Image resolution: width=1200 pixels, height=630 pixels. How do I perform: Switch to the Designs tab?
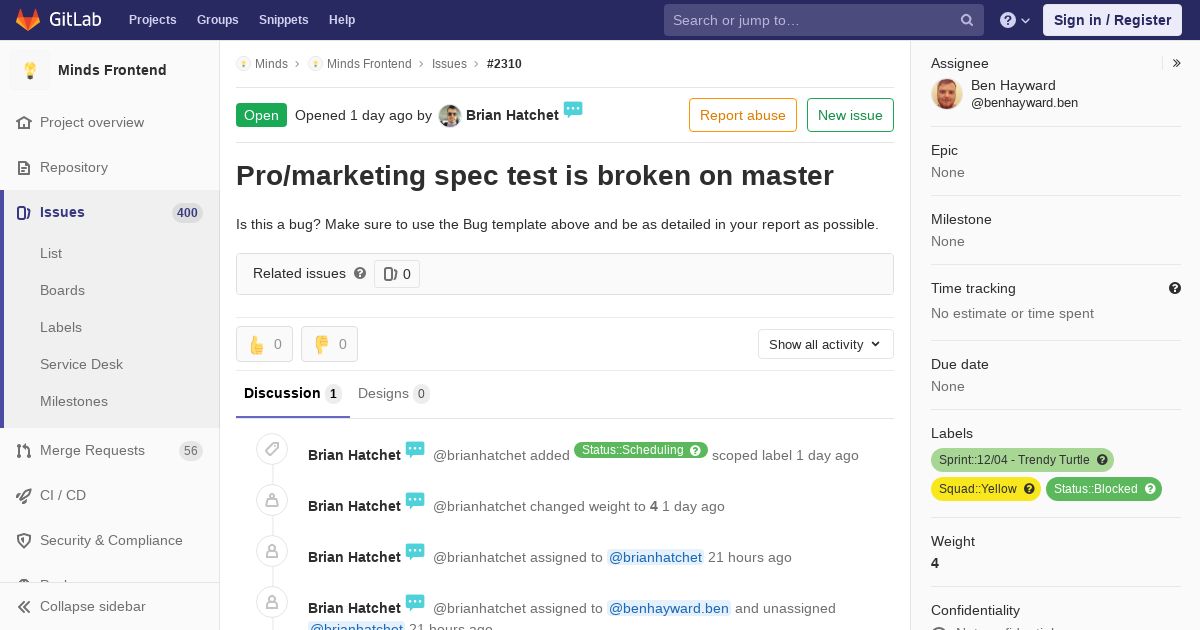click(x=393, y=393)
